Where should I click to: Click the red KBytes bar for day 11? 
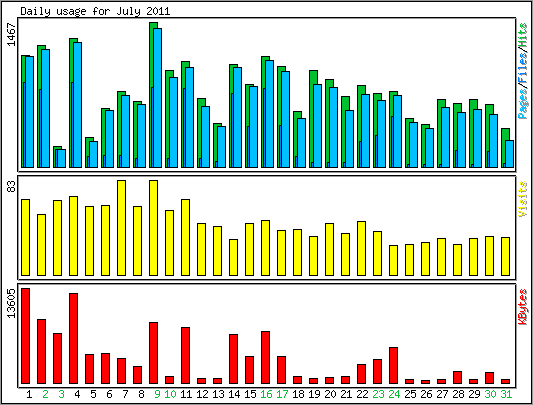point(185,356)
